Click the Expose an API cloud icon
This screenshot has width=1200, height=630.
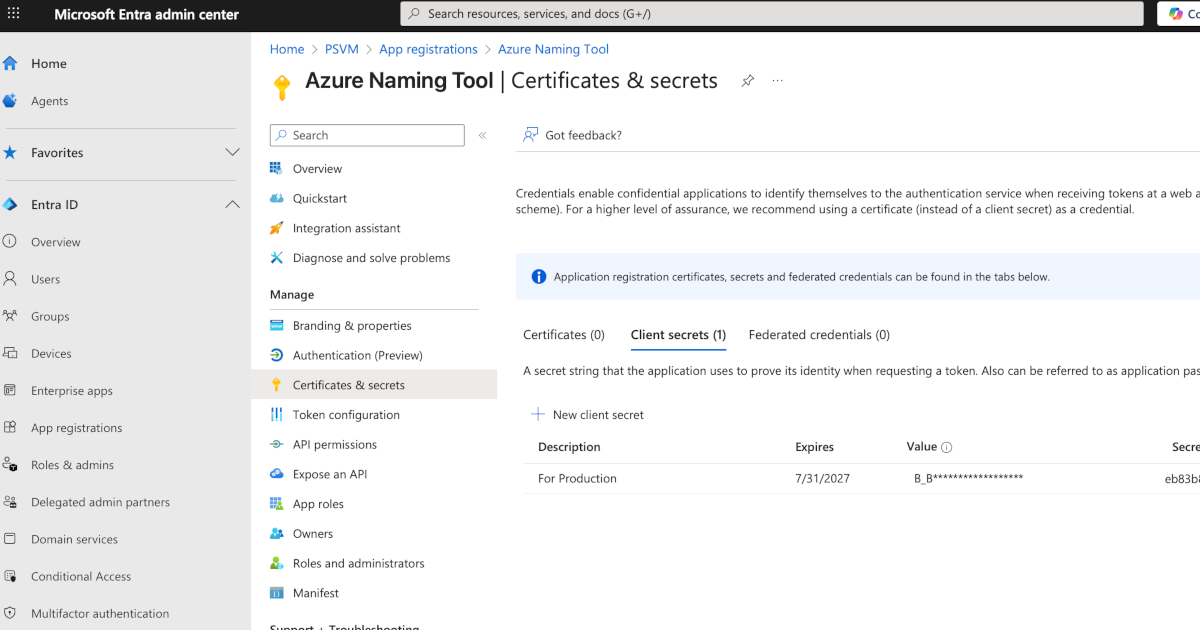point(277,474)
